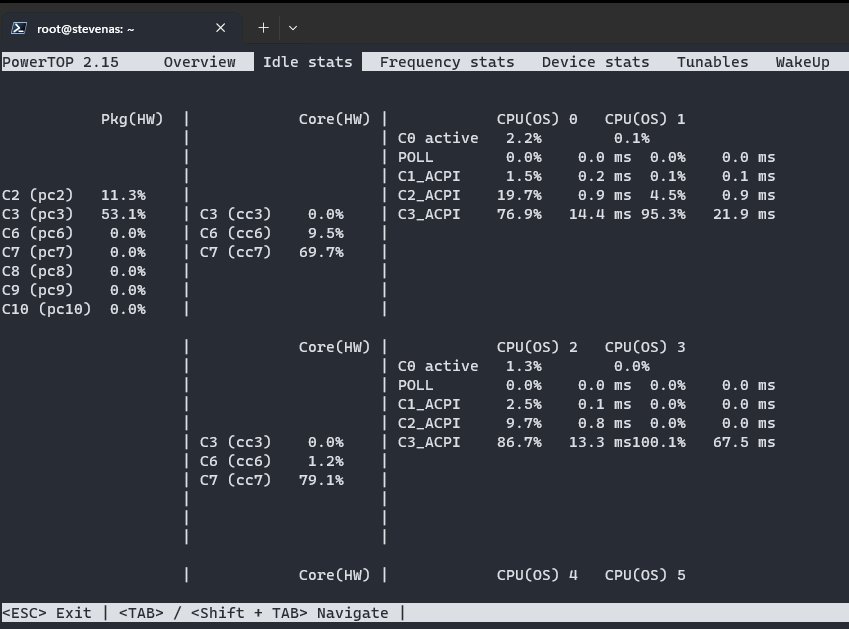
Task: Click the <ESC> Exit hint
Action: [47, 613]
